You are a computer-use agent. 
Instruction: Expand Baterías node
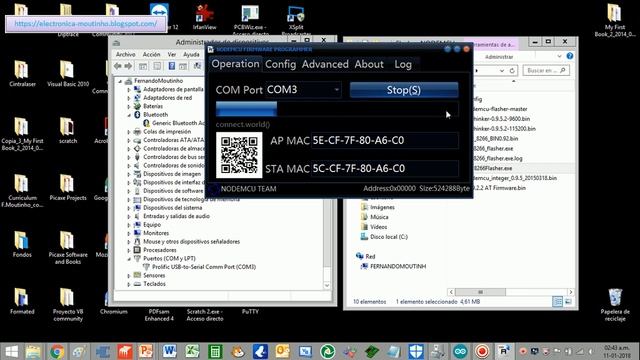[129, 106]
